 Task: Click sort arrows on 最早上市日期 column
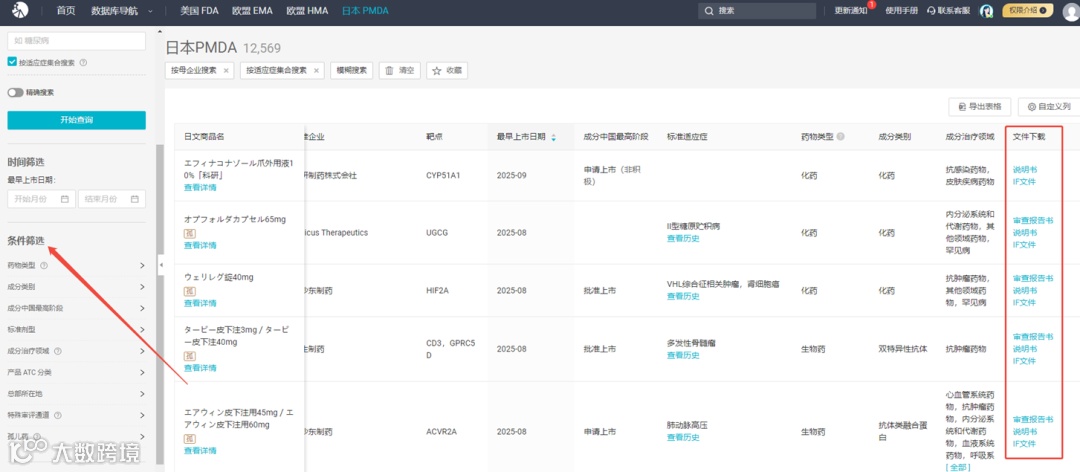553,137
